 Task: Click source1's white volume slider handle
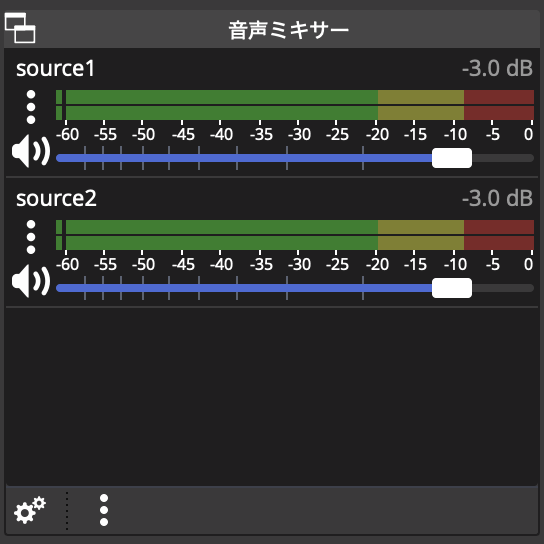click(x=452, y=158)
